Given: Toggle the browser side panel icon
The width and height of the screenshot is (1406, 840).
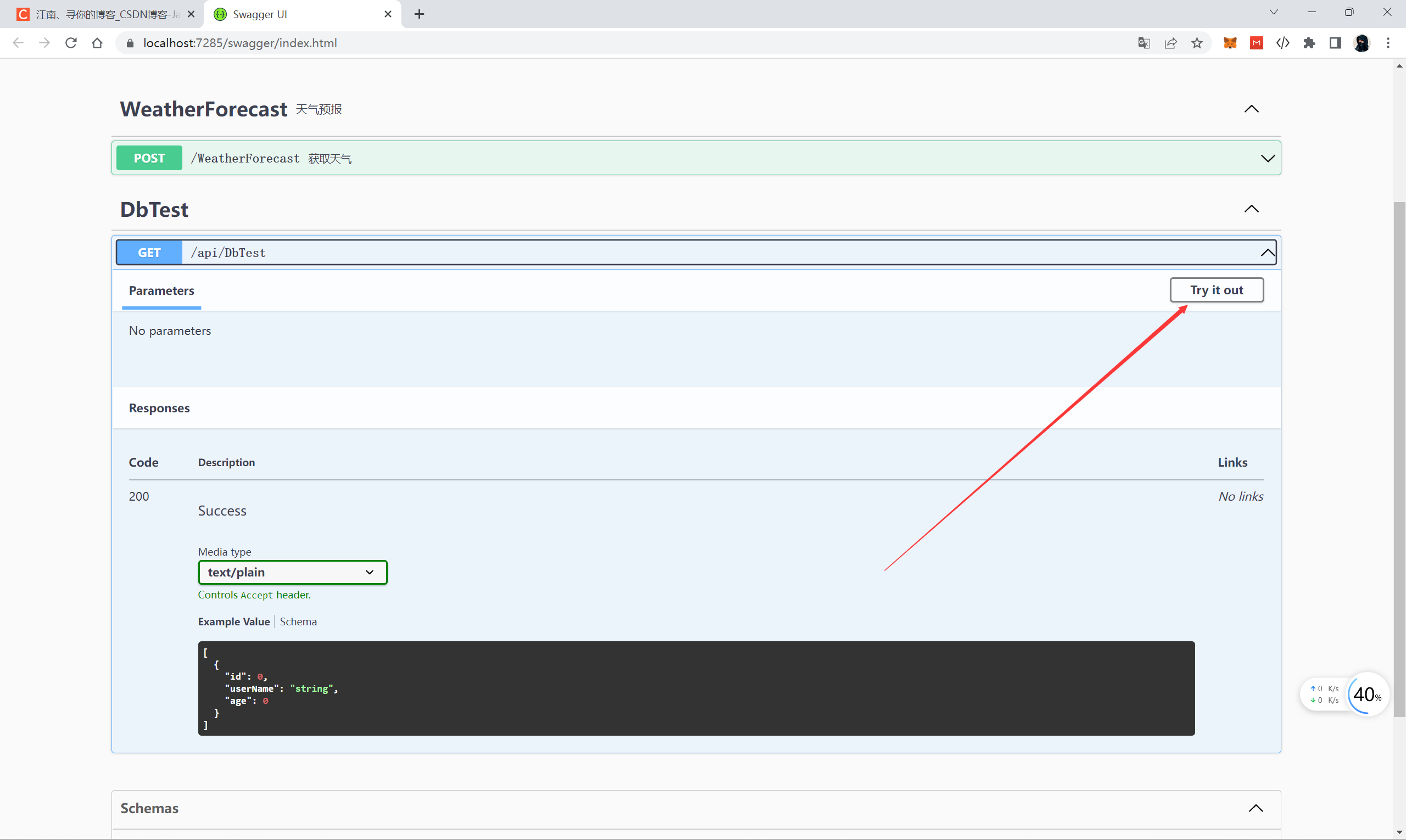Looking at the screenshot, I should coord(1335,43).
